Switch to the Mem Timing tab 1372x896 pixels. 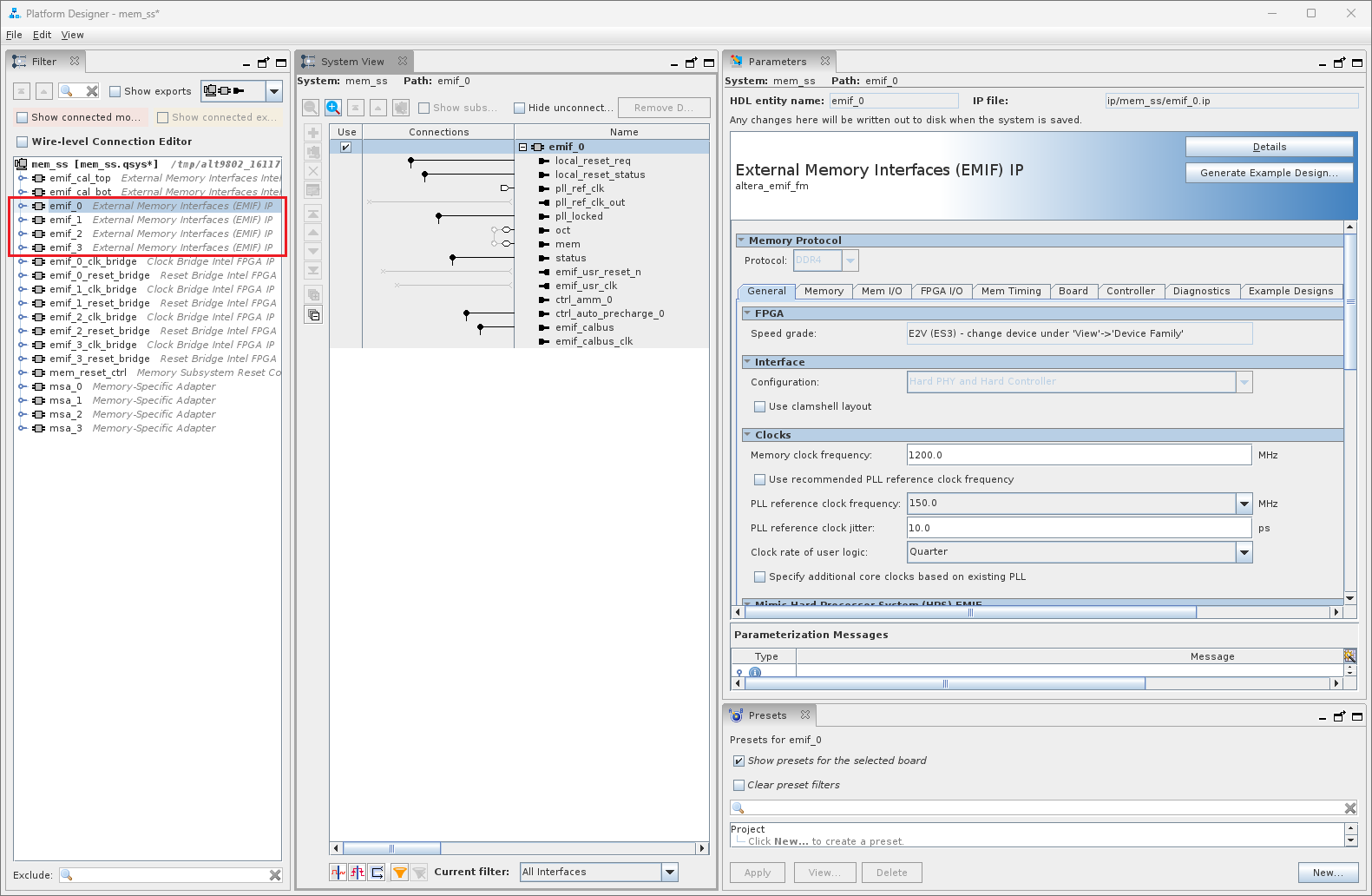point(1011,292)
